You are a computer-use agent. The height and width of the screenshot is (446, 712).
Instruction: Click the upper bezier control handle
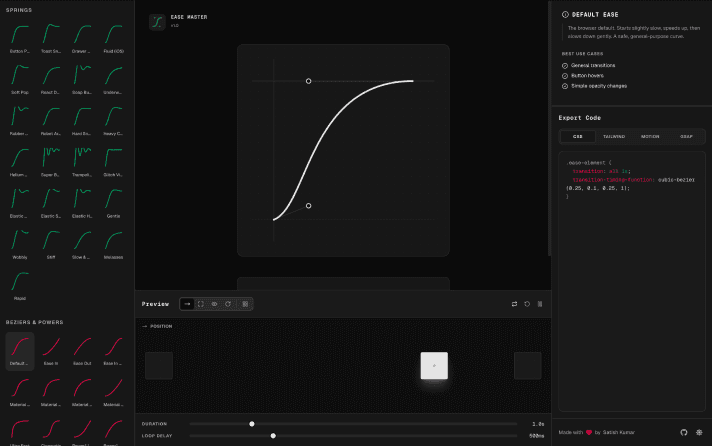pyautogui.click(x=308, y=81)
